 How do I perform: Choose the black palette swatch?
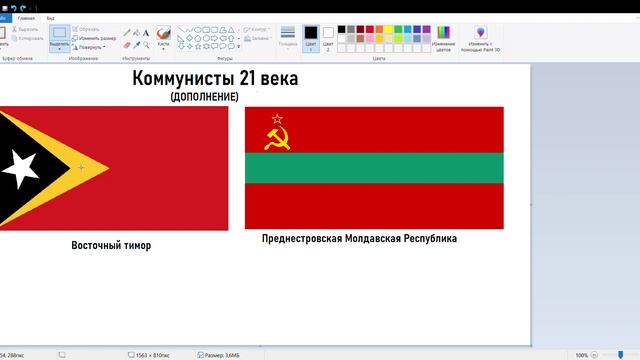[x=342, y=29]
